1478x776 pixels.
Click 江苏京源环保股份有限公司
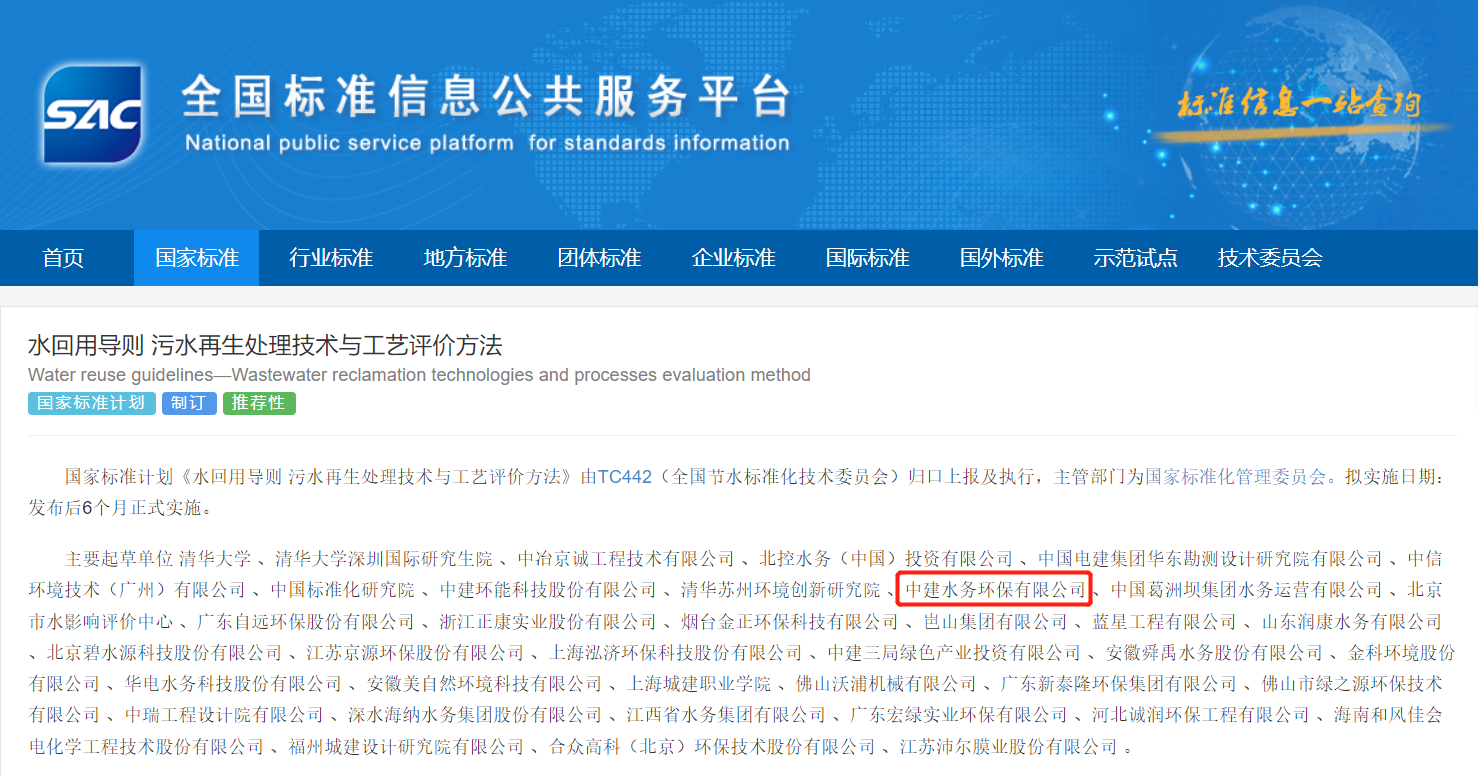tap(416, 653)
